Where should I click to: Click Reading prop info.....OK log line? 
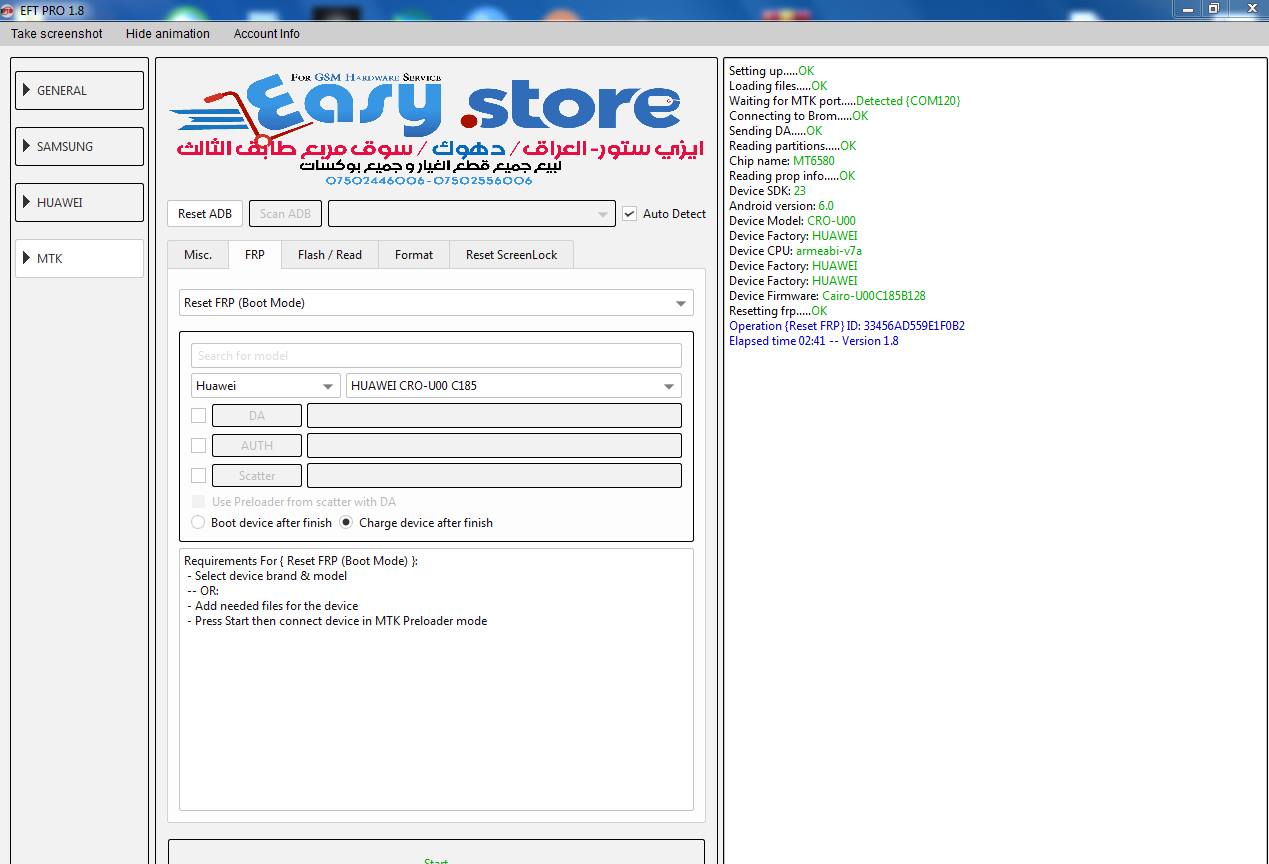coord(792,176)
